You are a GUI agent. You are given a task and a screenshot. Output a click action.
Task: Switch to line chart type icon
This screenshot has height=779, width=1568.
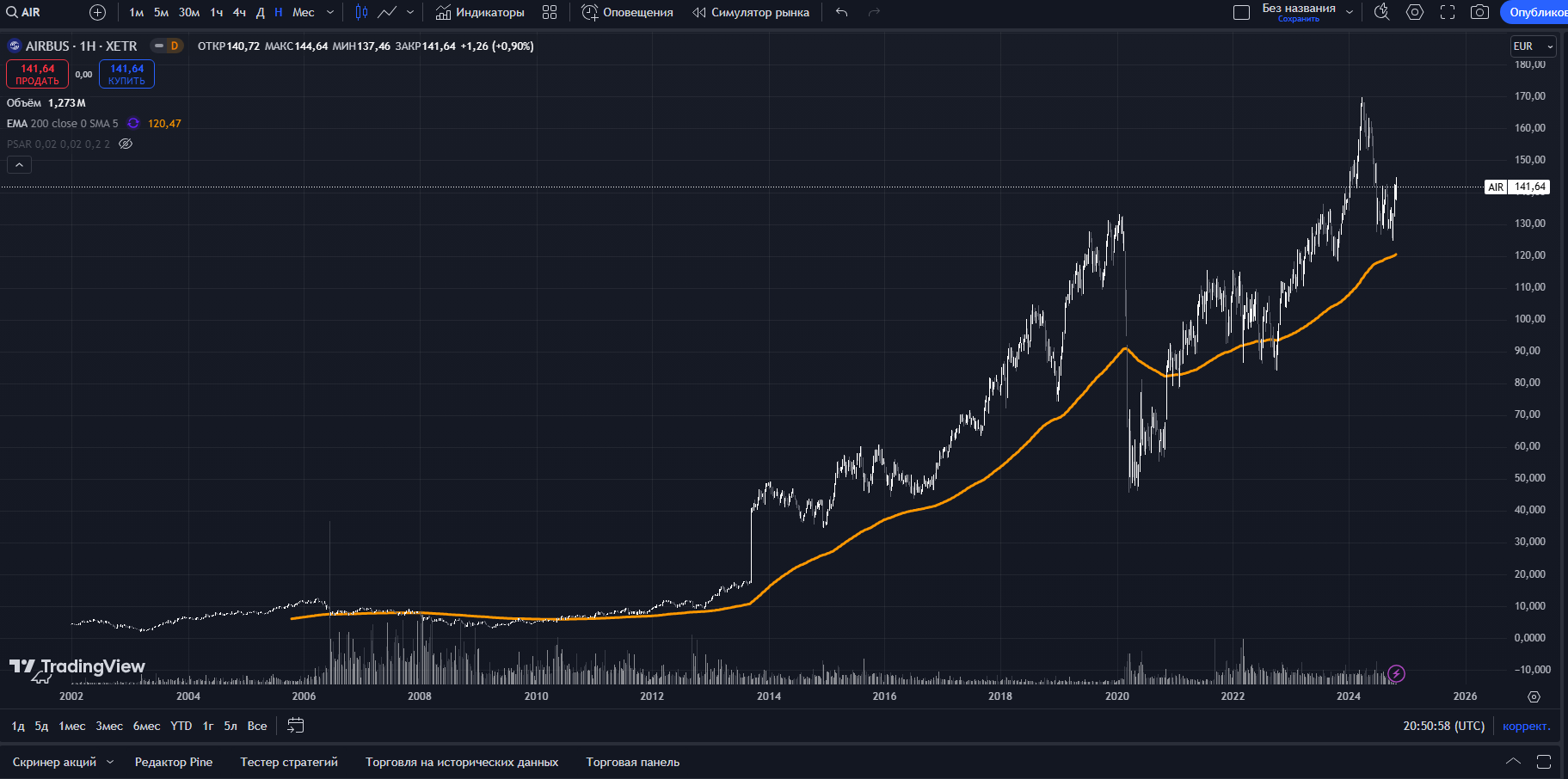387,12
